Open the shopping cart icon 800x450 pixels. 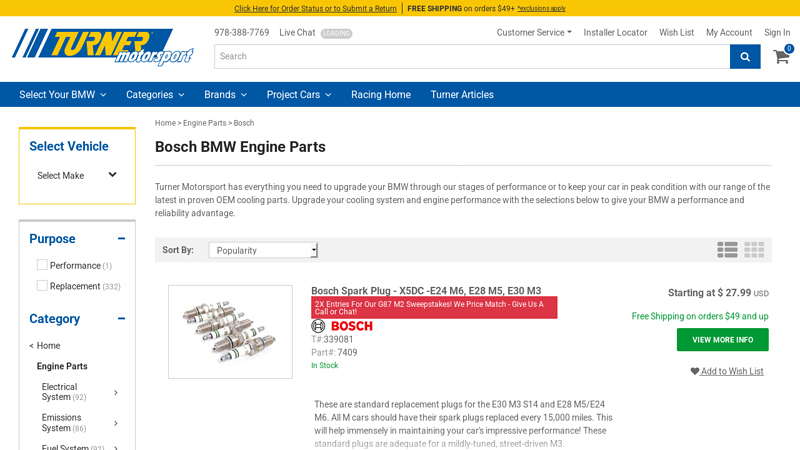click(783, 55)
